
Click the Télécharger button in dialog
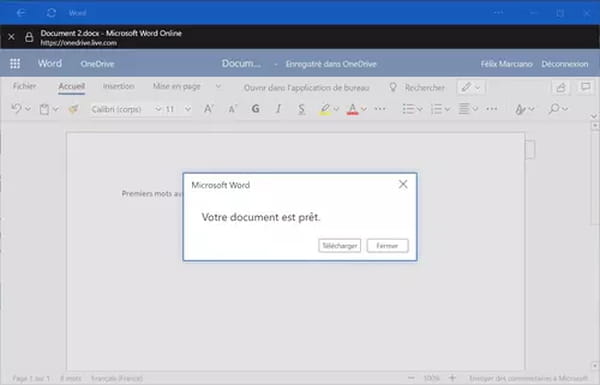(339, 246)
